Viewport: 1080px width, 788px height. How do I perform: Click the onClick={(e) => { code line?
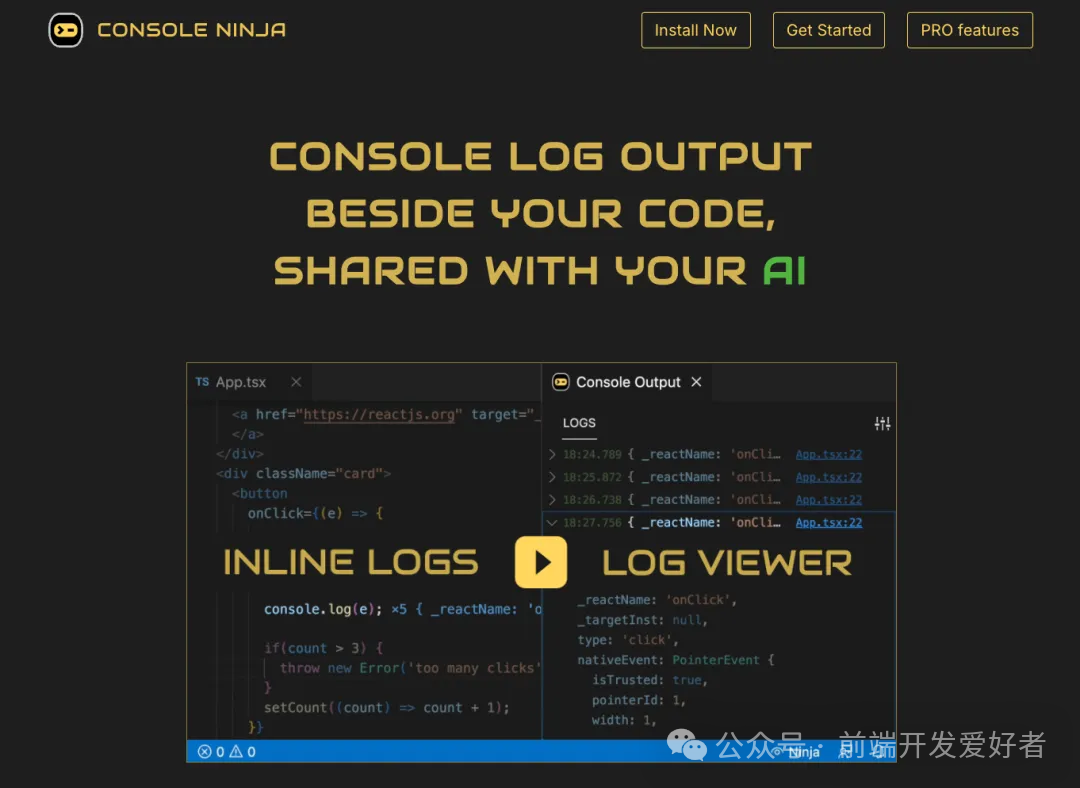pos(315,514)
